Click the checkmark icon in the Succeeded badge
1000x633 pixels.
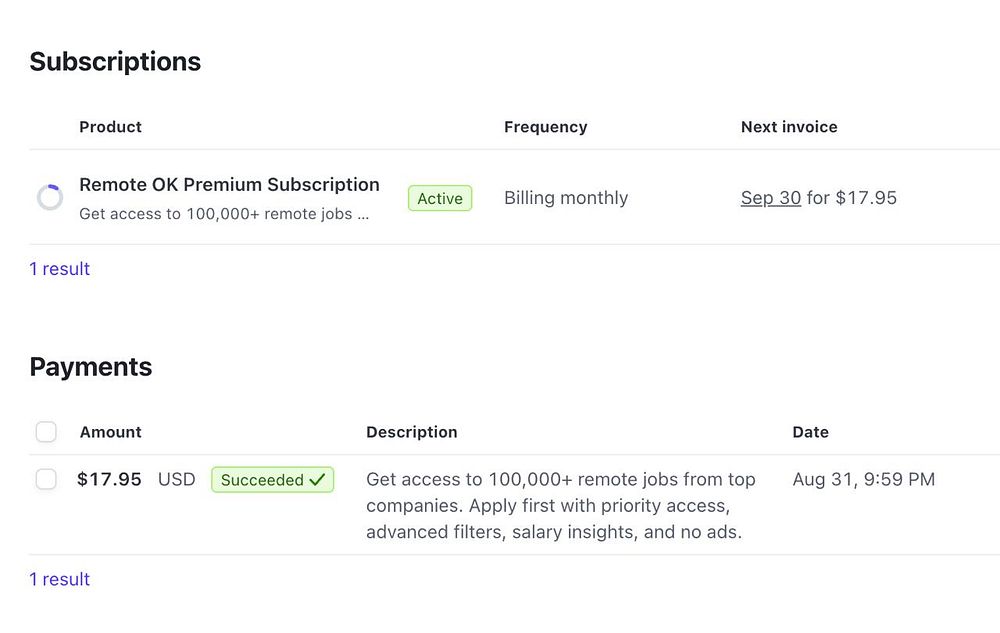(317, 480)
